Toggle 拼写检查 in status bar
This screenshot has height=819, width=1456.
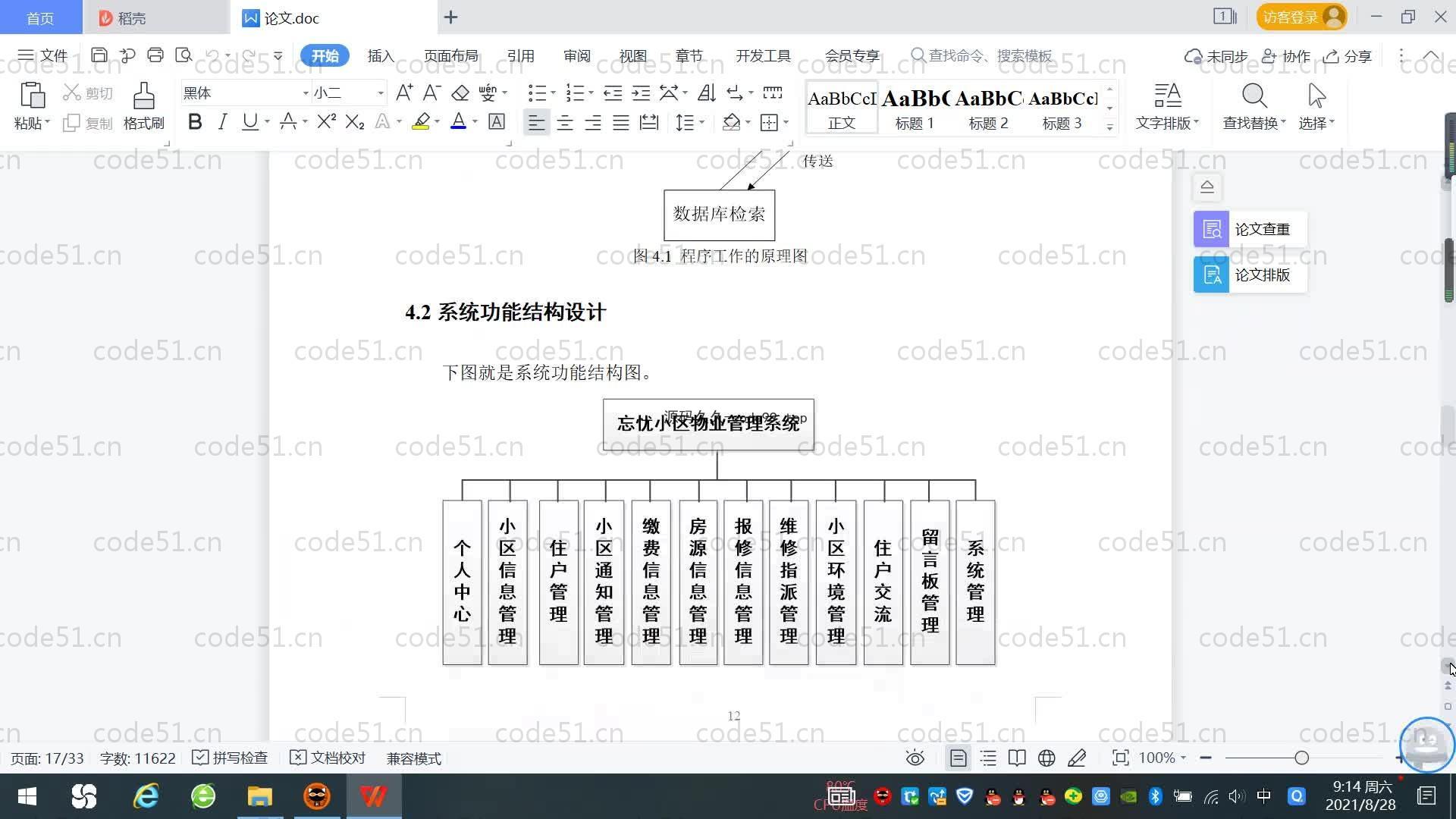click(231, 758)
